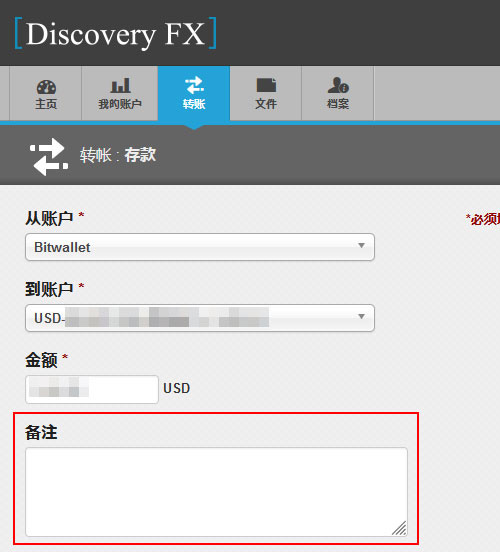Click the large transfer arrows header icon
The image size is (500, 552).
[49, 157]
